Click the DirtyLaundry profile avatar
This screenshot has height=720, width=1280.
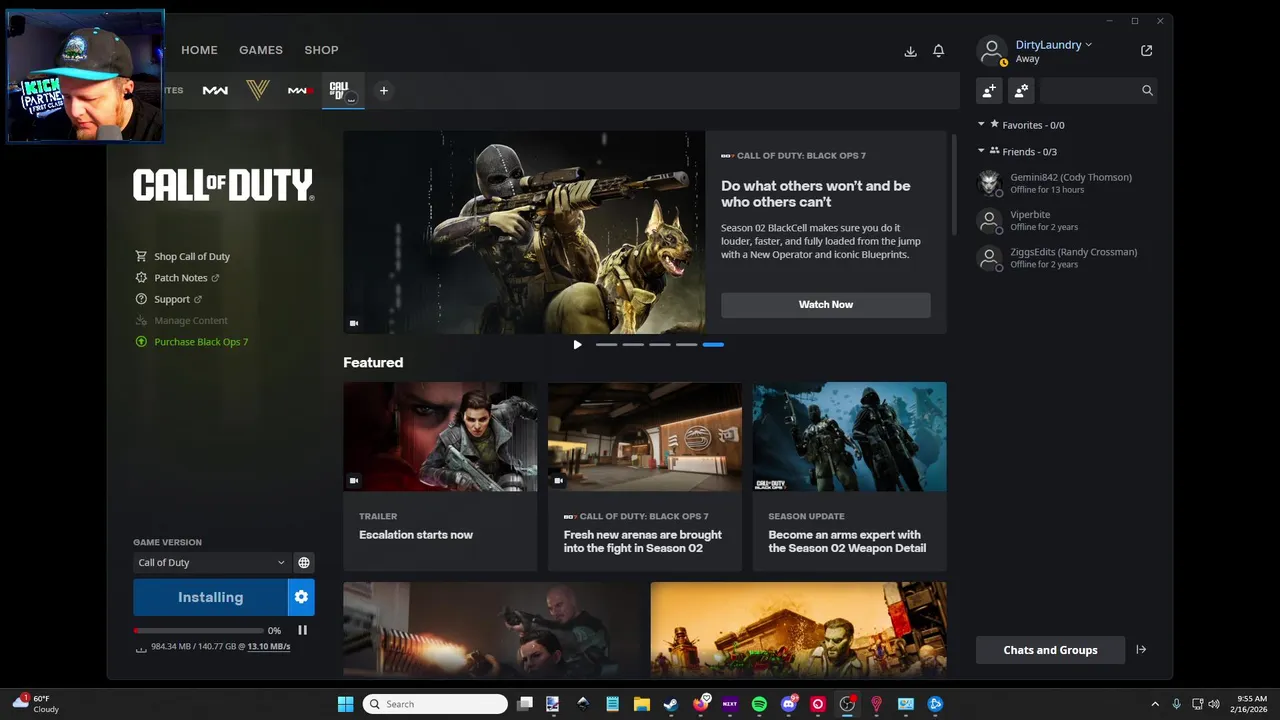[991, 50]
